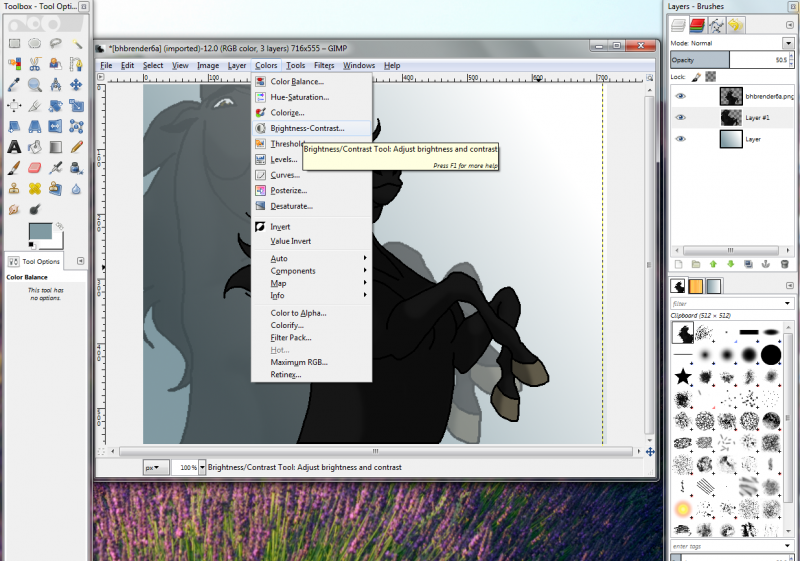
Task: Open the Layer menu
Action: click(x=237, y=65)
